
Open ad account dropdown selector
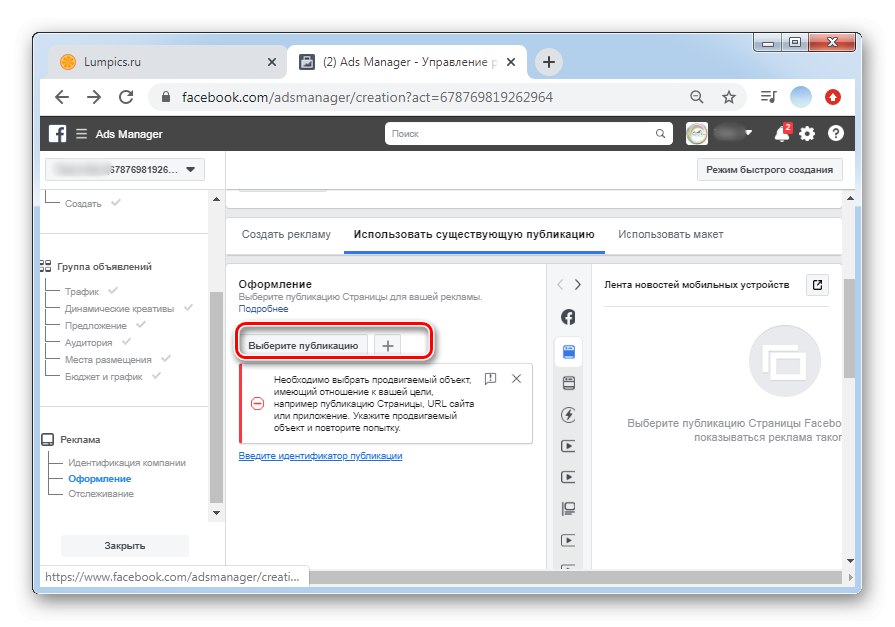pyautogui.click(x=125, y=170)
